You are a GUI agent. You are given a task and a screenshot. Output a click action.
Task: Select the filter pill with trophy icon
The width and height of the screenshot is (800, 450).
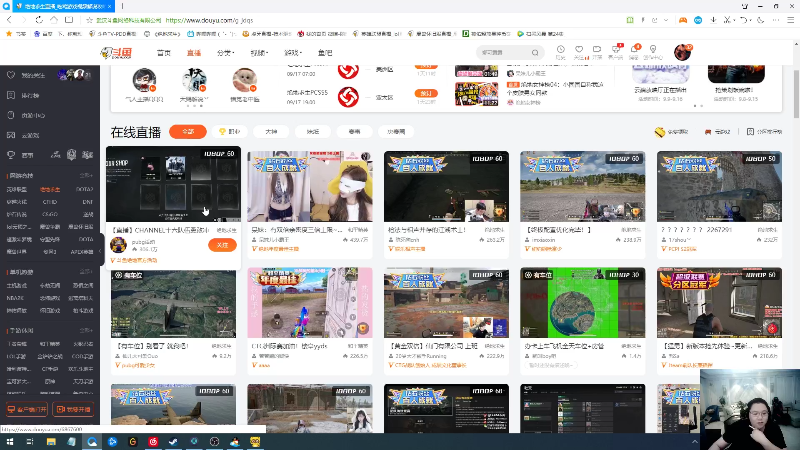point(230,132)
